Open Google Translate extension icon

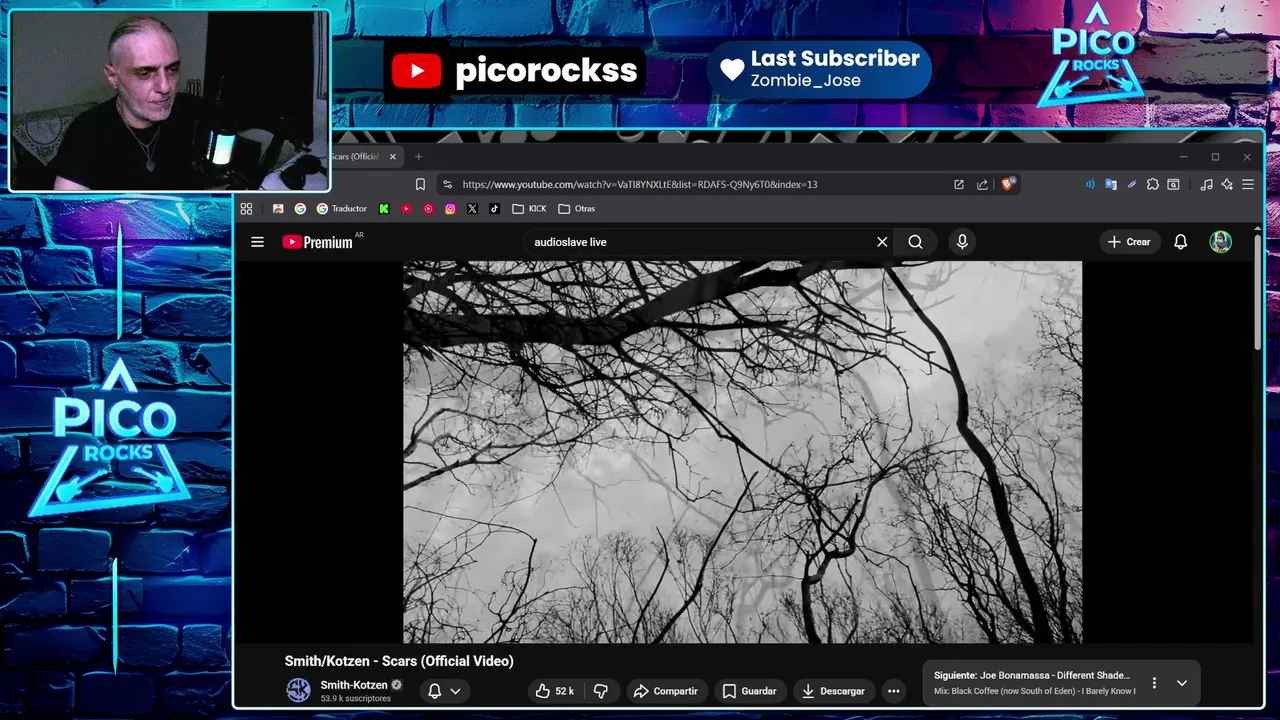[x=1110, y=184]
